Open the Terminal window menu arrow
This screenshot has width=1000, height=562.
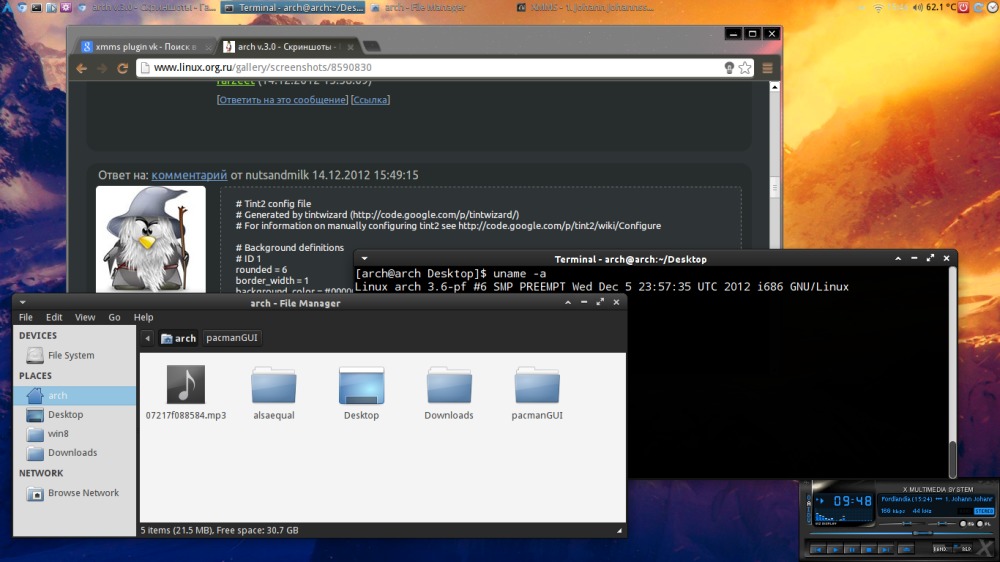click(364, 259)
